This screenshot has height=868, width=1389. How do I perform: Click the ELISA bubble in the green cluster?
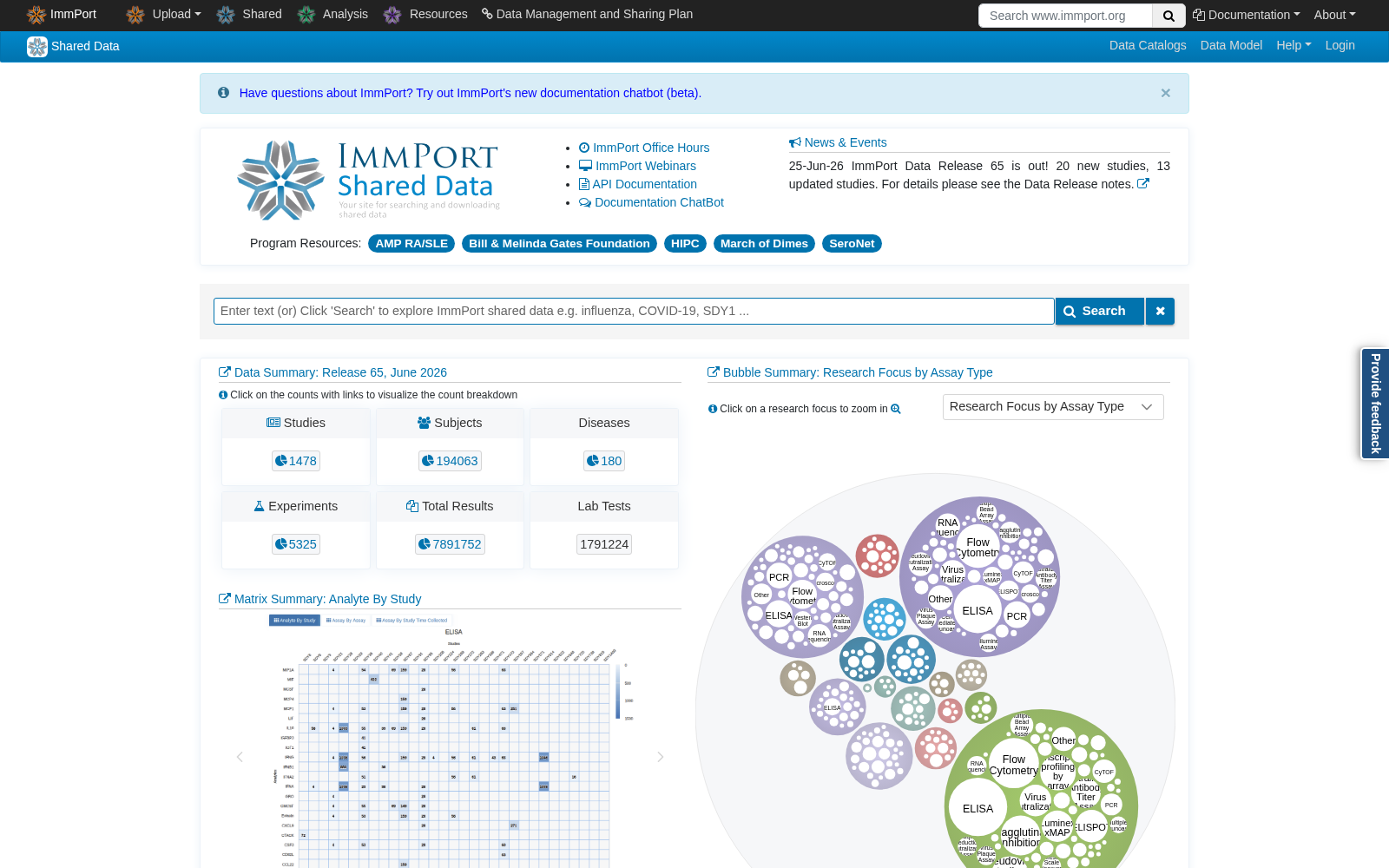click(978, 808)
